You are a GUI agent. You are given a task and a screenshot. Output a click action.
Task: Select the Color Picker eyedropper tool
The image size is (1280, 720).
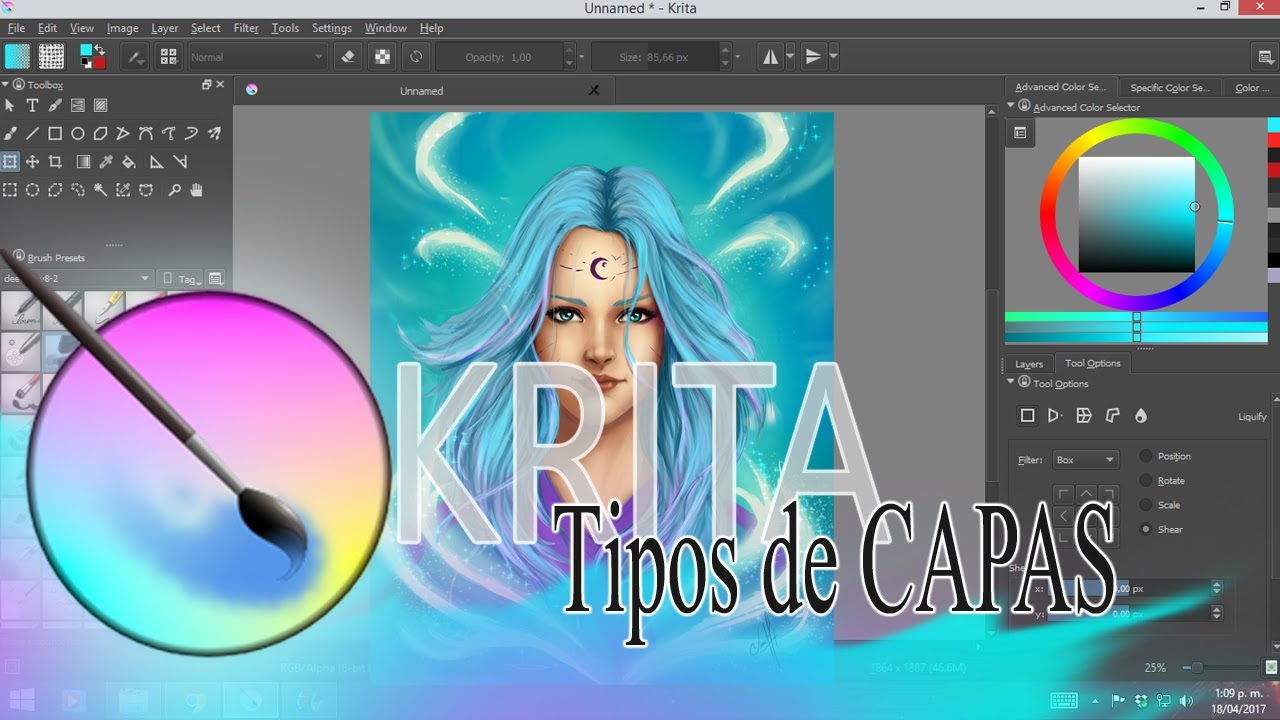click(x=106, y=161)
